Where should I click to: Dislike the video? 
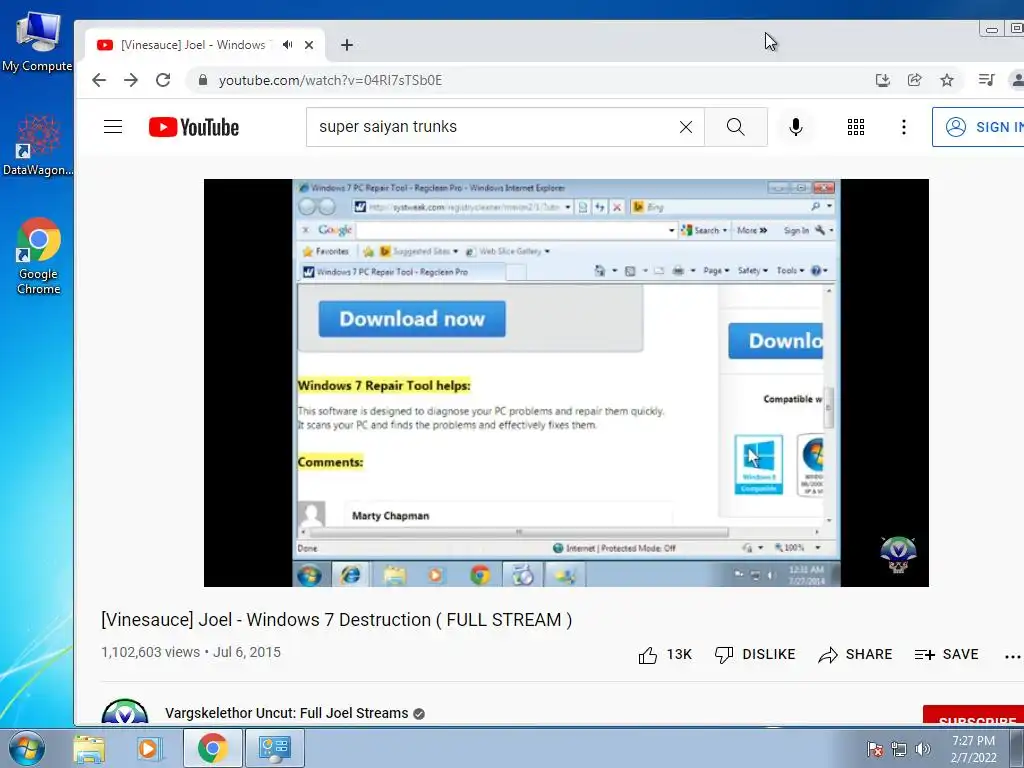(755, 654)
